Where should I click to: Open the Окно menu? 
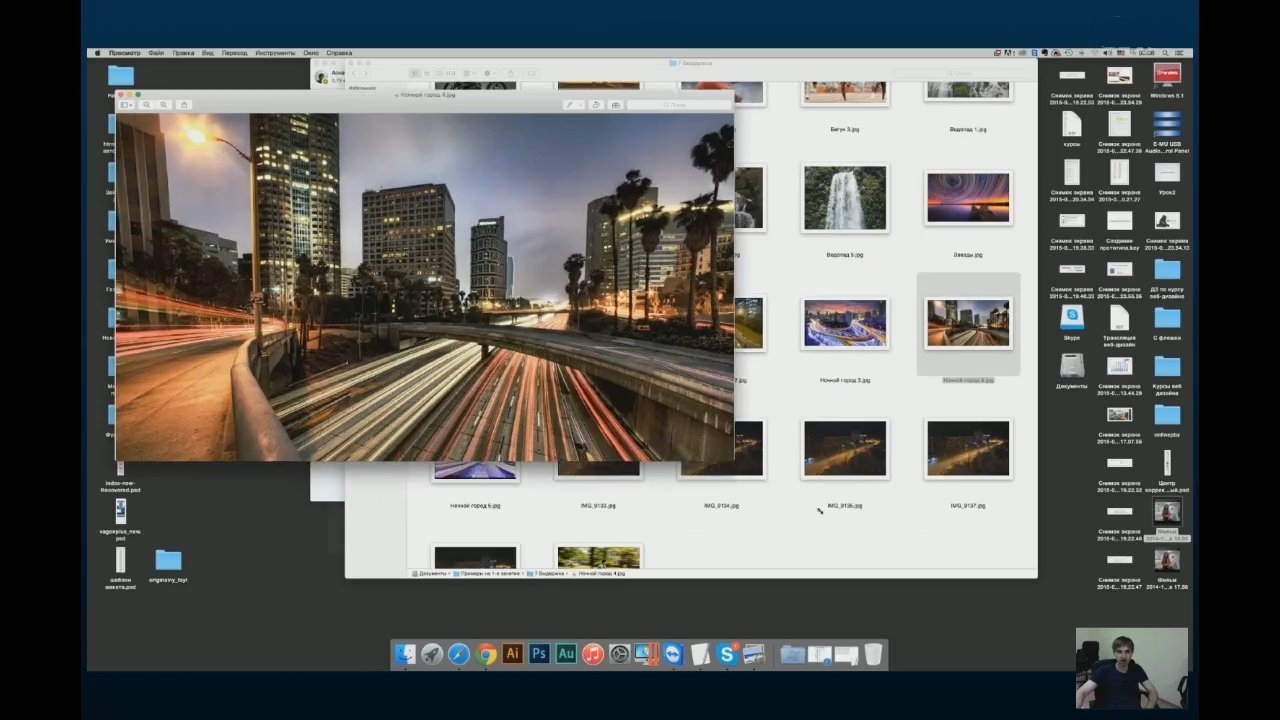311,53
